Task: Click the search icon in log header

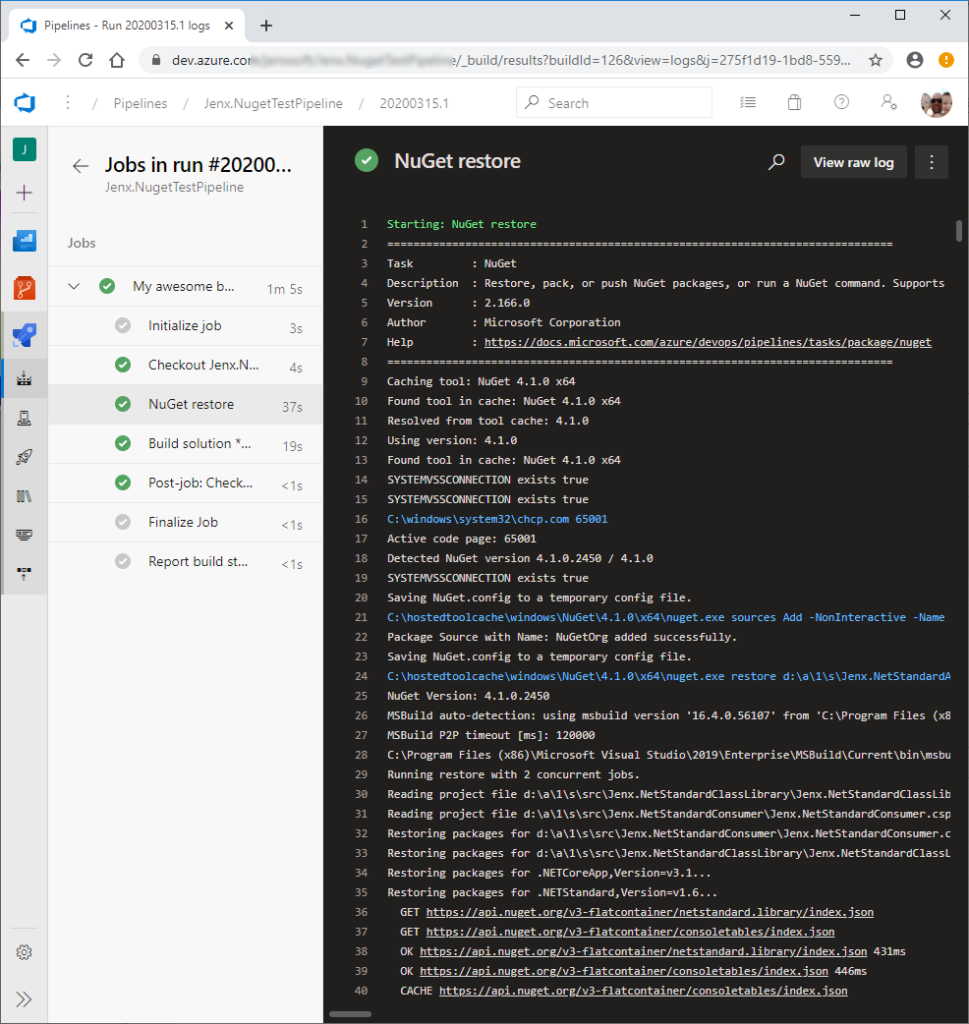Action: pyautogui.click(x=776, y=162)
